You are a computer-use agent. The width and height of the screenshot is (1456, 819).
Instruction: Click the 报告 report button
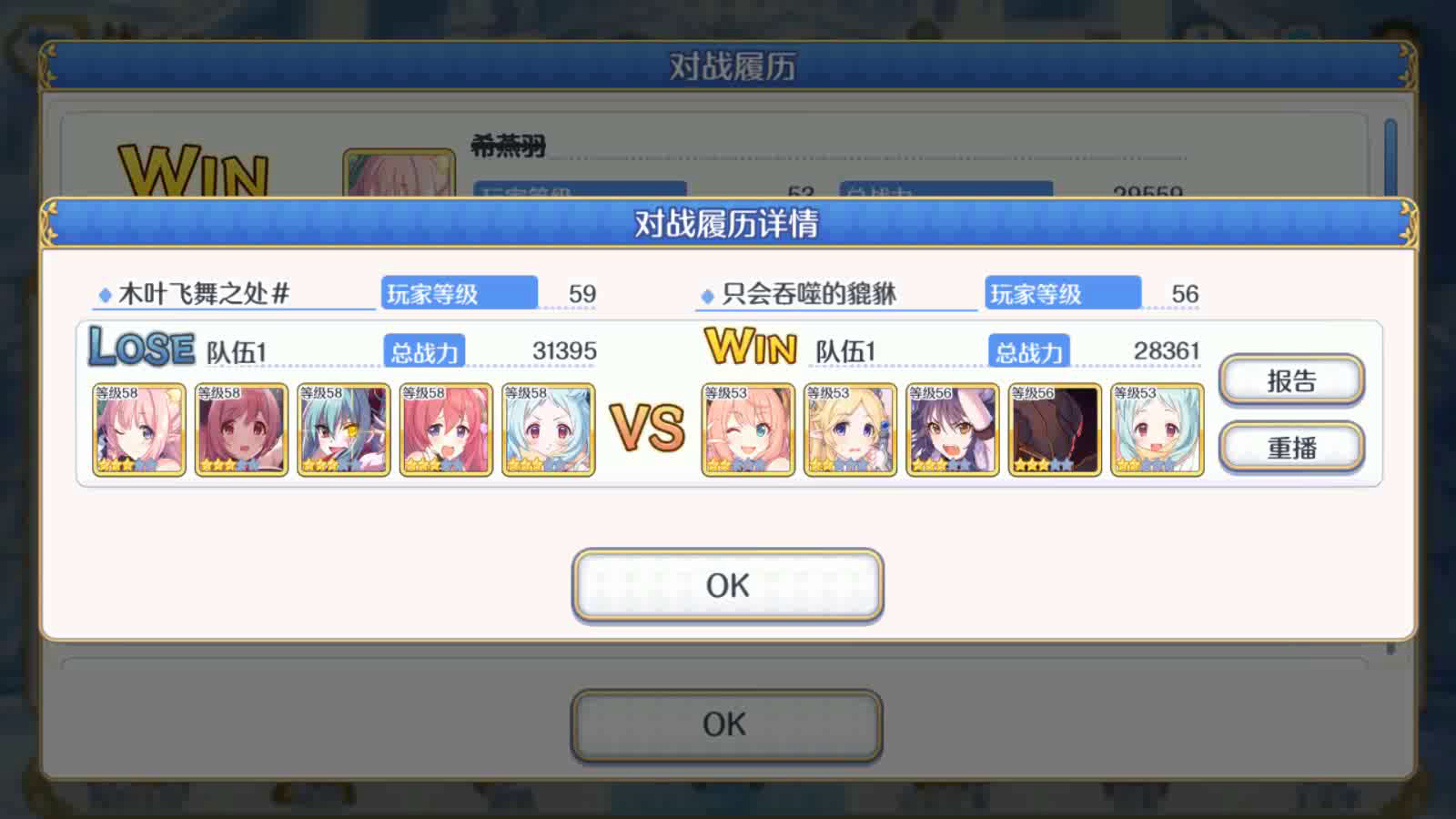pyautogui.click(x=1291, y=380)
